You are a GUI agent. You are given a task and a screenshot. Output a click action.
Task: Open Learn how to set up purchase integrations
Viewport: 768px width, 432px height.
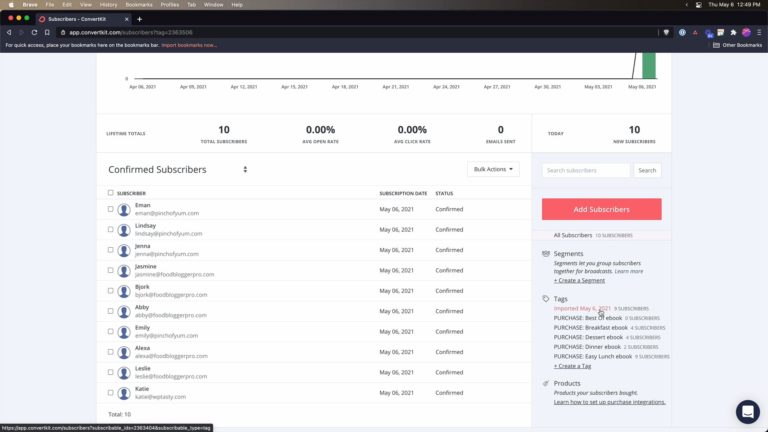pyautogui.click(x=610, y=402)
